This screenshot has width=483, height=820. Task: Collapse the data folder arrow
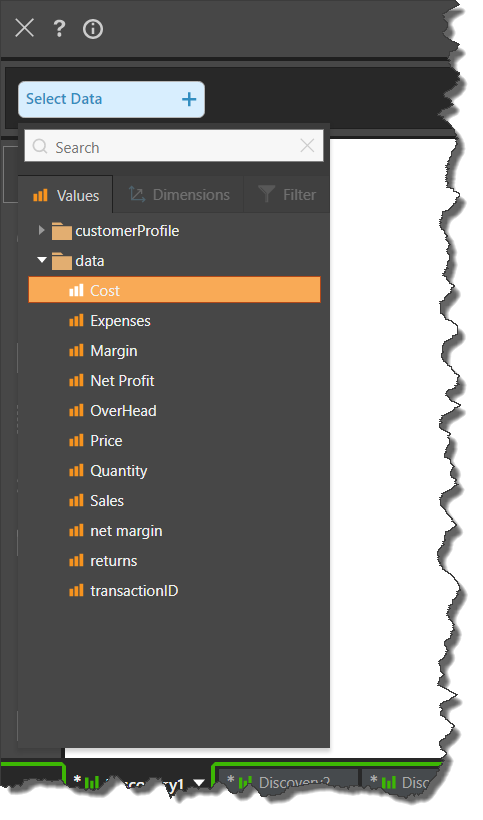[x=42, y=259]
